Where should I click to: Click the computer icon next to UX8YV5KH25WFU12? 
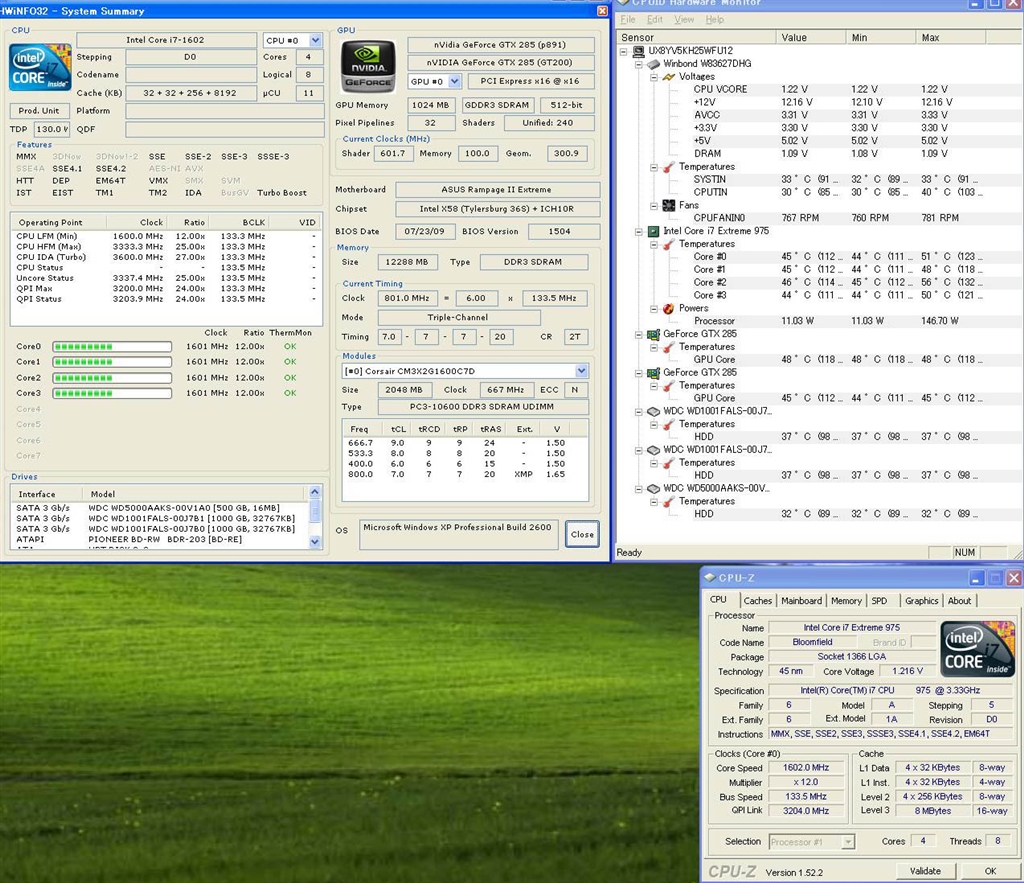coord(637,50)
